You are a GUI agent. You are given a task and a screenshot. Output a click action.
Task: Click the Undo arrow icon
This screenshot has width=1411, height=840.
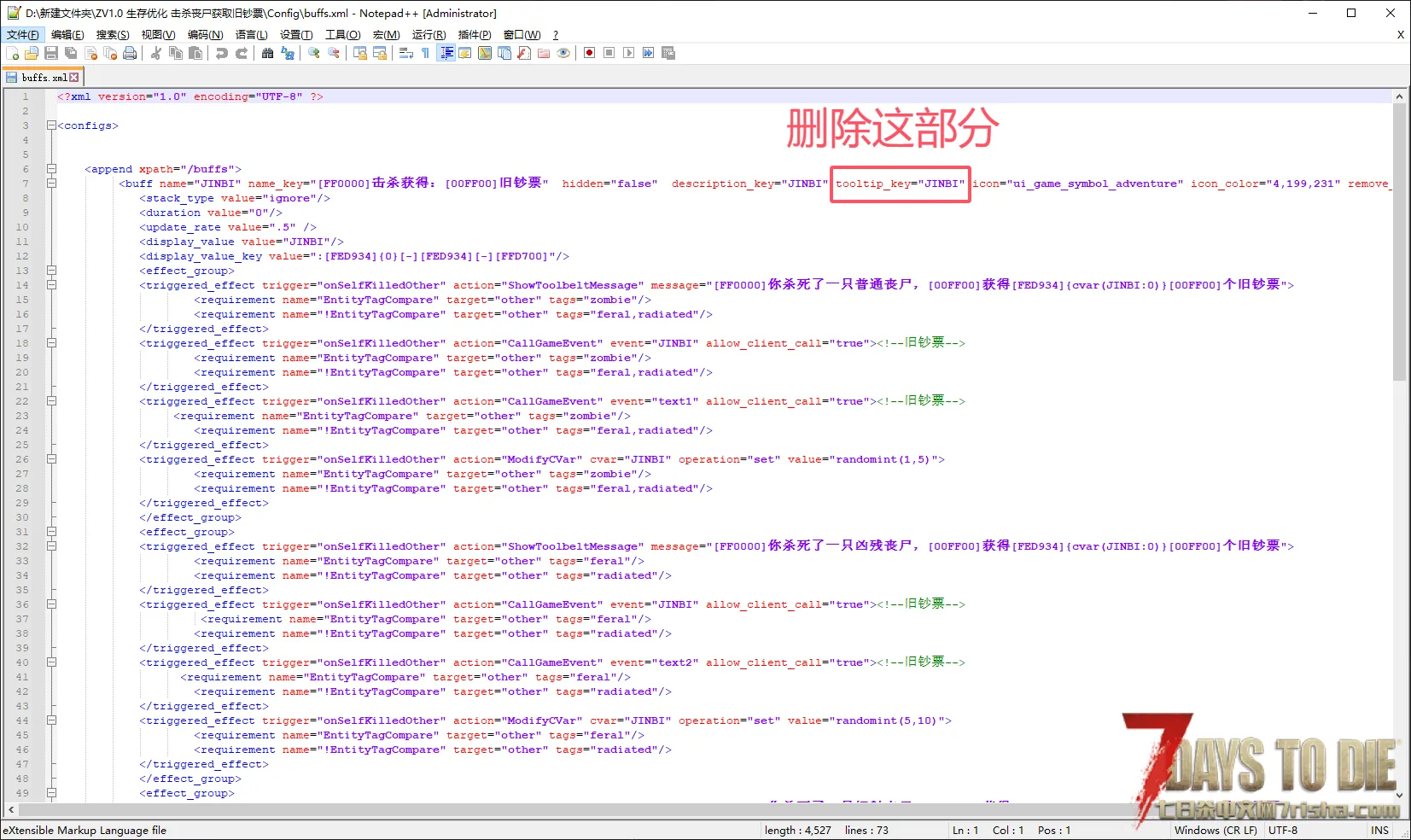222,53
